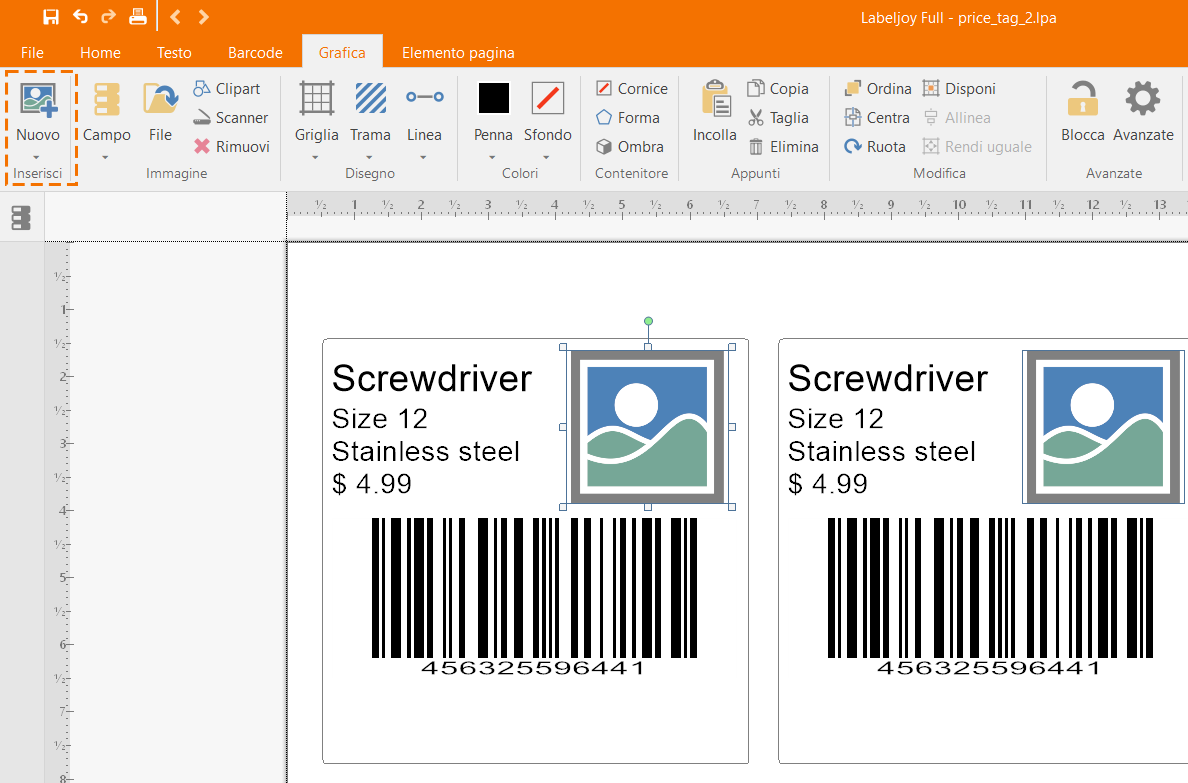Arrange elements with Disponi
This screenshot has width=1188, height=783.
pyautogui.click(x=958, y=89)
